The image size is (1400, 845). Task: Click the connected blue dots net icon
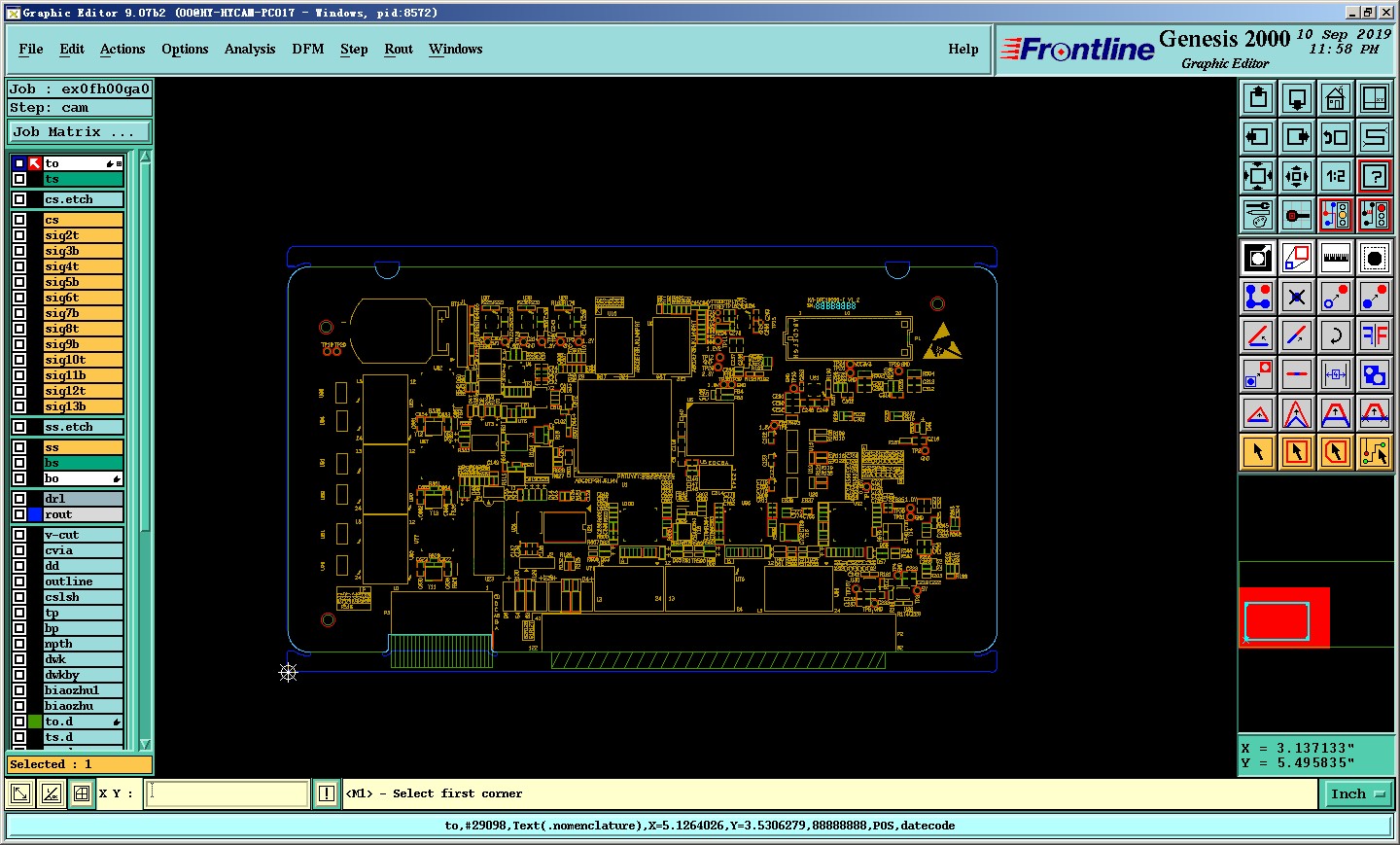coord(1258,297)
